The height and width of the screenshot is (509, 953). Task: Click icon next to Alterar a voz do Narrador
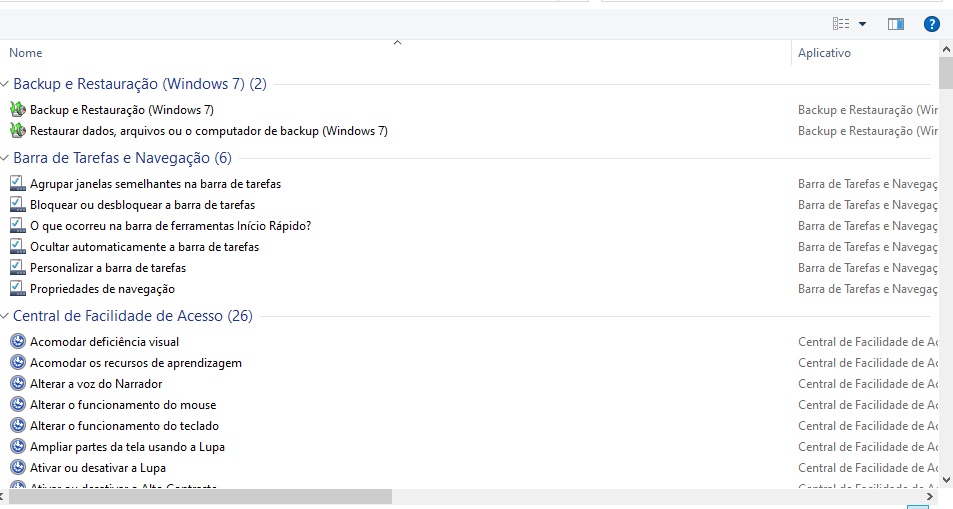[18, 384]
